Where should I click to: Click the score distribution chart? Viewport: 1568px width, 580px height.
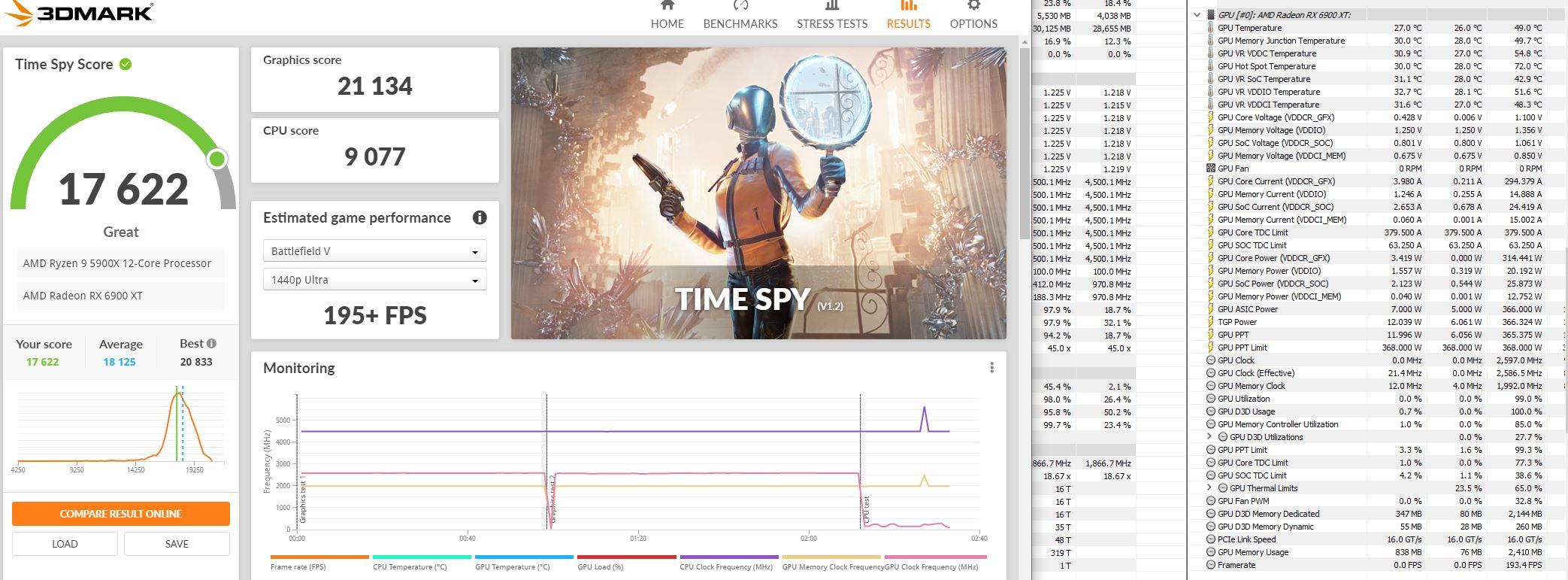[120, 425]
